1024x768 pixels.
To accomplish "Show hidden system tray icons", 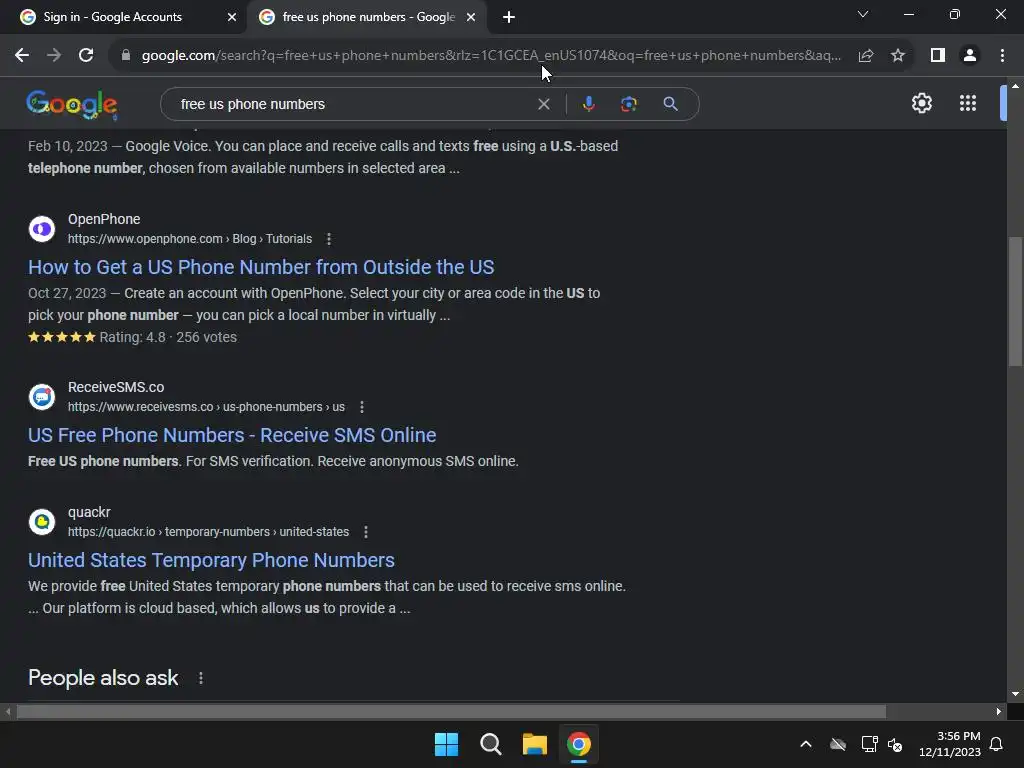I will 806,744.
